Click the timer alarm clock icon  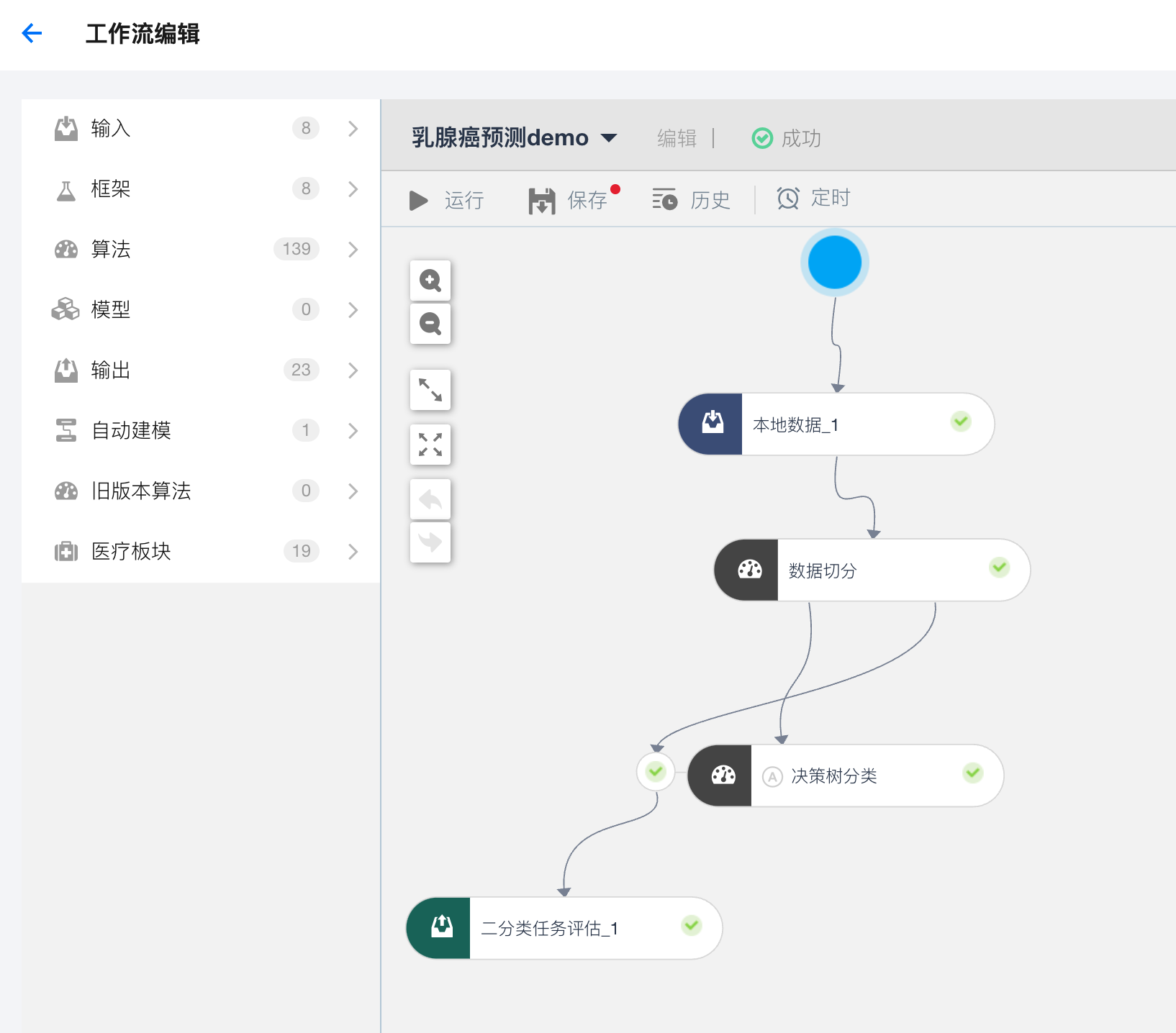(x=788, y=198)
